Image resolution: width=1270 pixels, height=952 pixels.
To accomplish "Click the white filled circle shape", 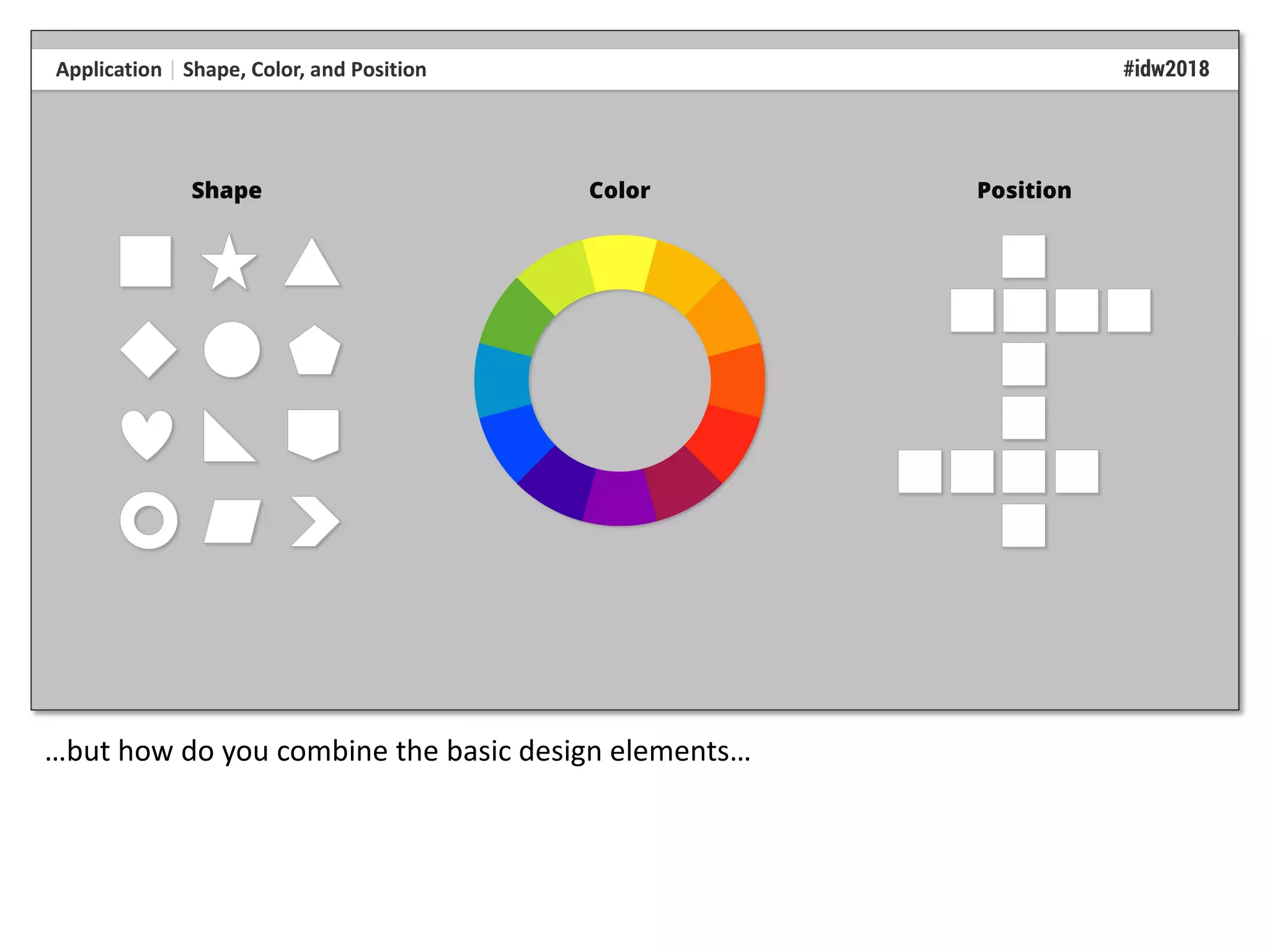I will click(x=232, y=350).
